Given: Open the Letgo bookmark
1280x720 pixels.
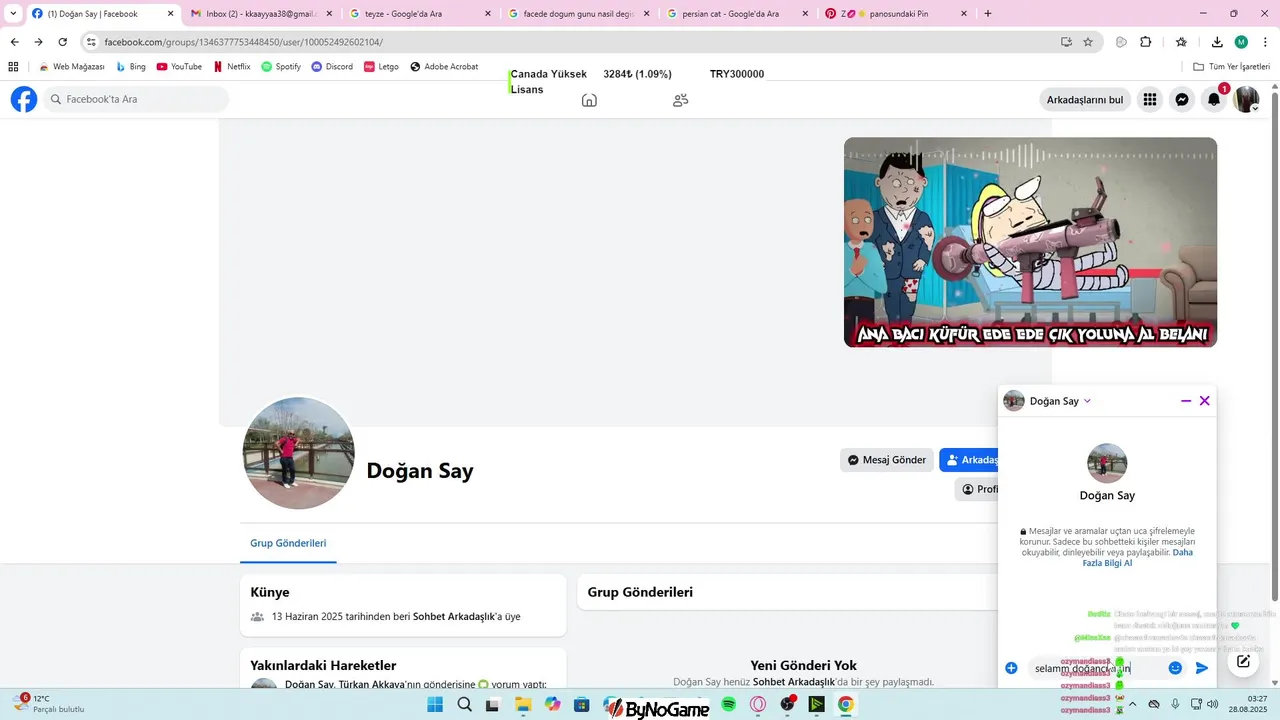Looking at the screenshot, I should tap(381, 67).
